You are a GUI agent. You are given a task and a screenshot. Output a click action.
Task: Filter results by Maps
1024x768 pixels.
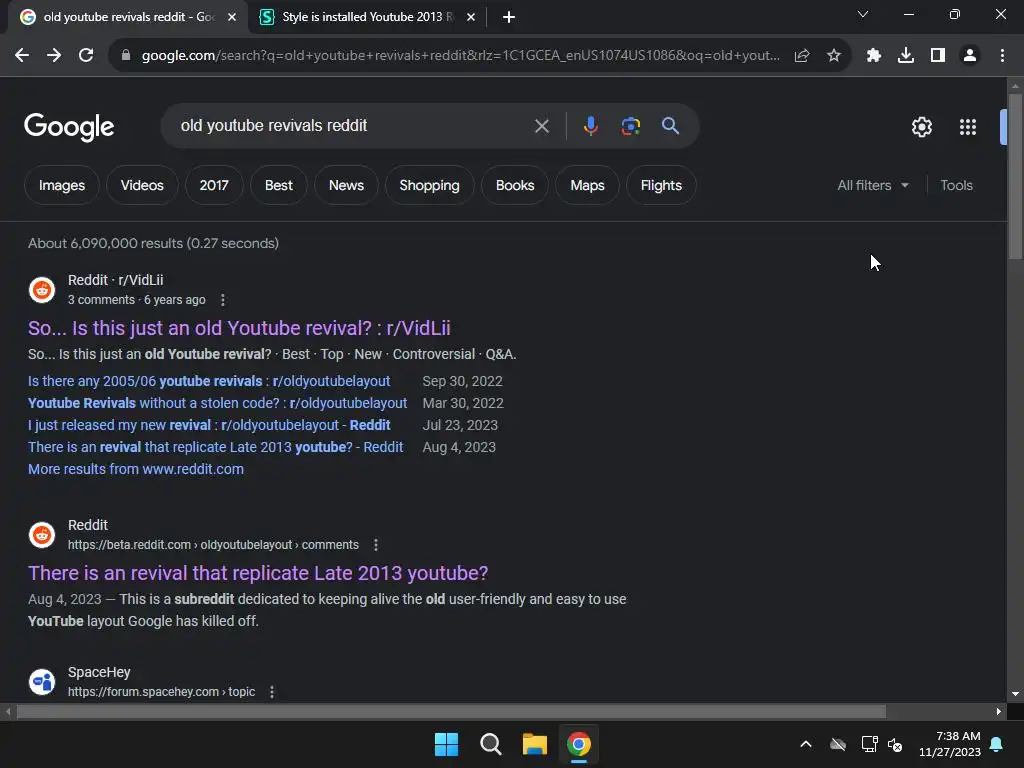(x=587, y=185)
